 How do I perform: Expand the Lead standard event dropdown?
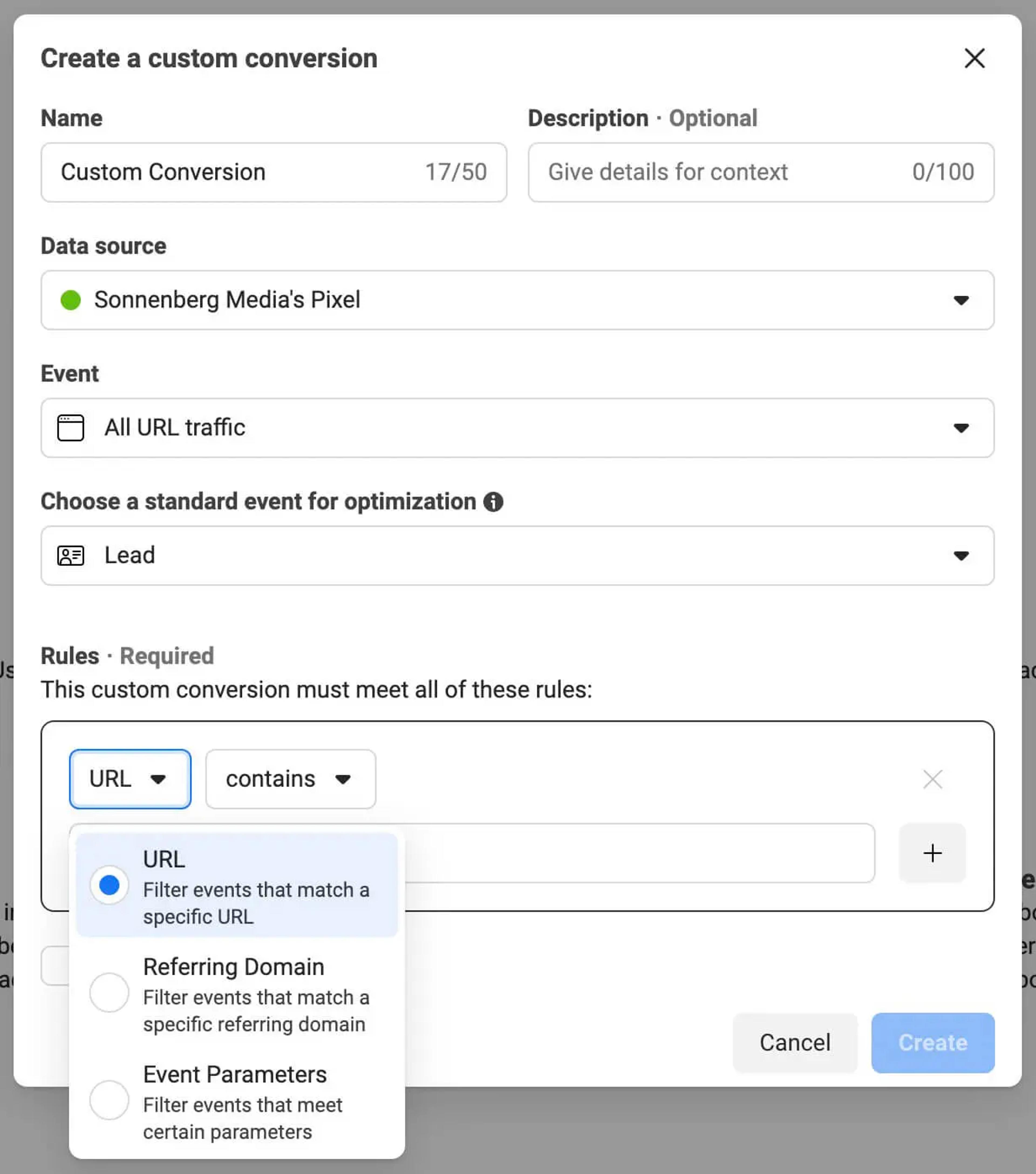coord(517,555)
